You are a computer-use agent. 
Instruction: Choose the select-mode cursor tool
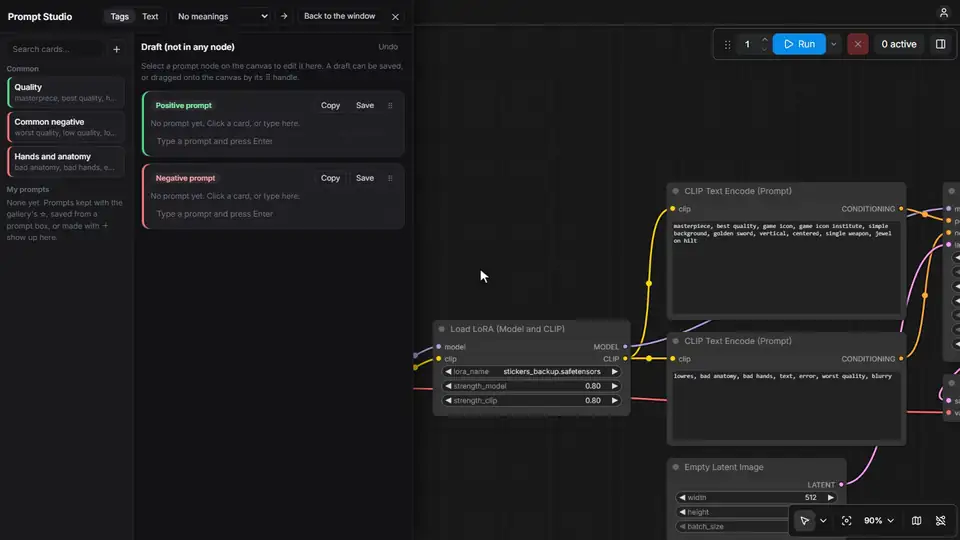click(x=804, y=520)
